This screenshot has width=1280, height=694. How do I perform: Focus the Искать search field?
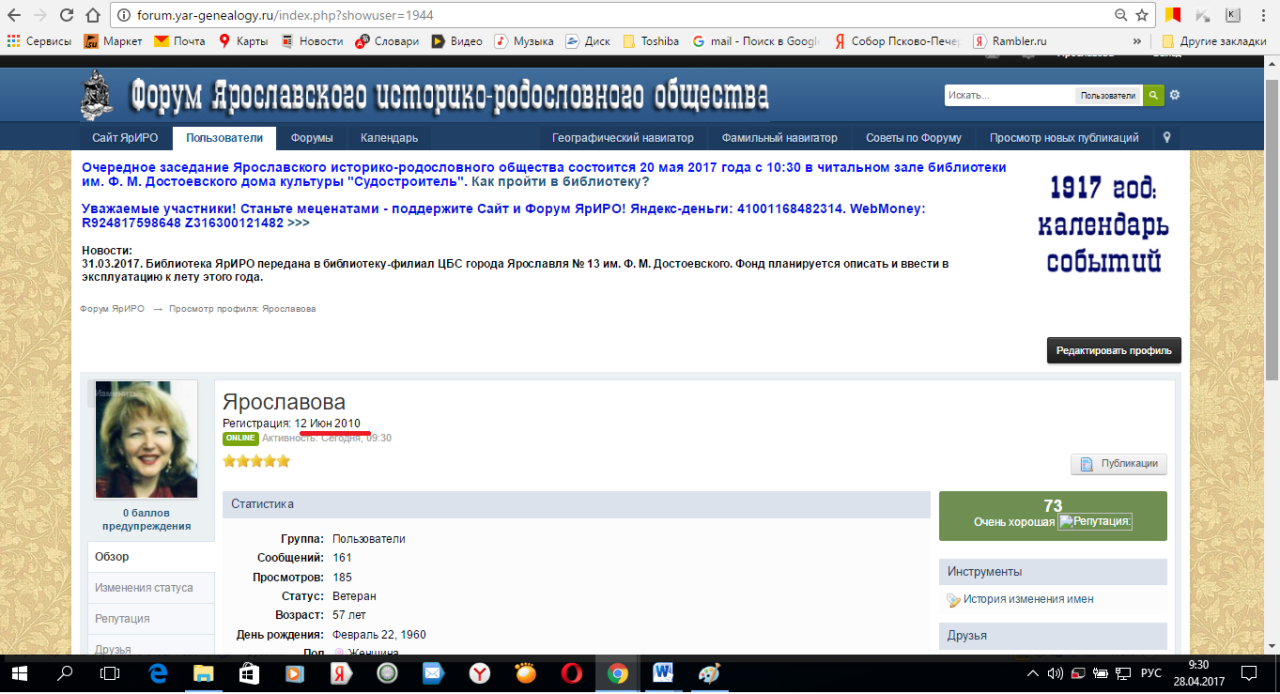coord(1010,95)
